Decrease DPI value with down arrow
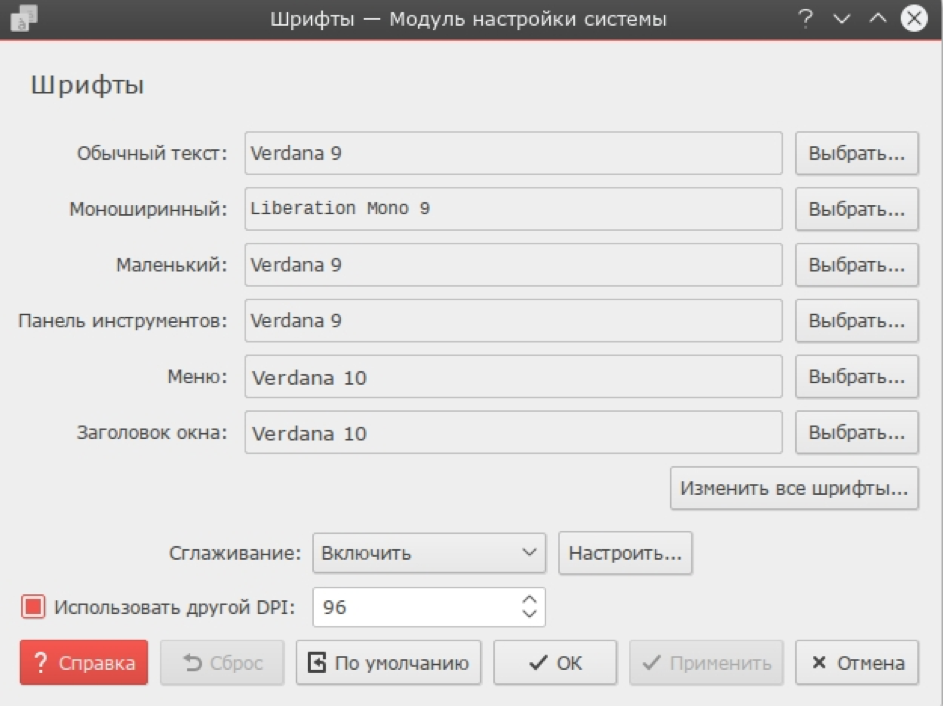 click(x=529, y=614)
